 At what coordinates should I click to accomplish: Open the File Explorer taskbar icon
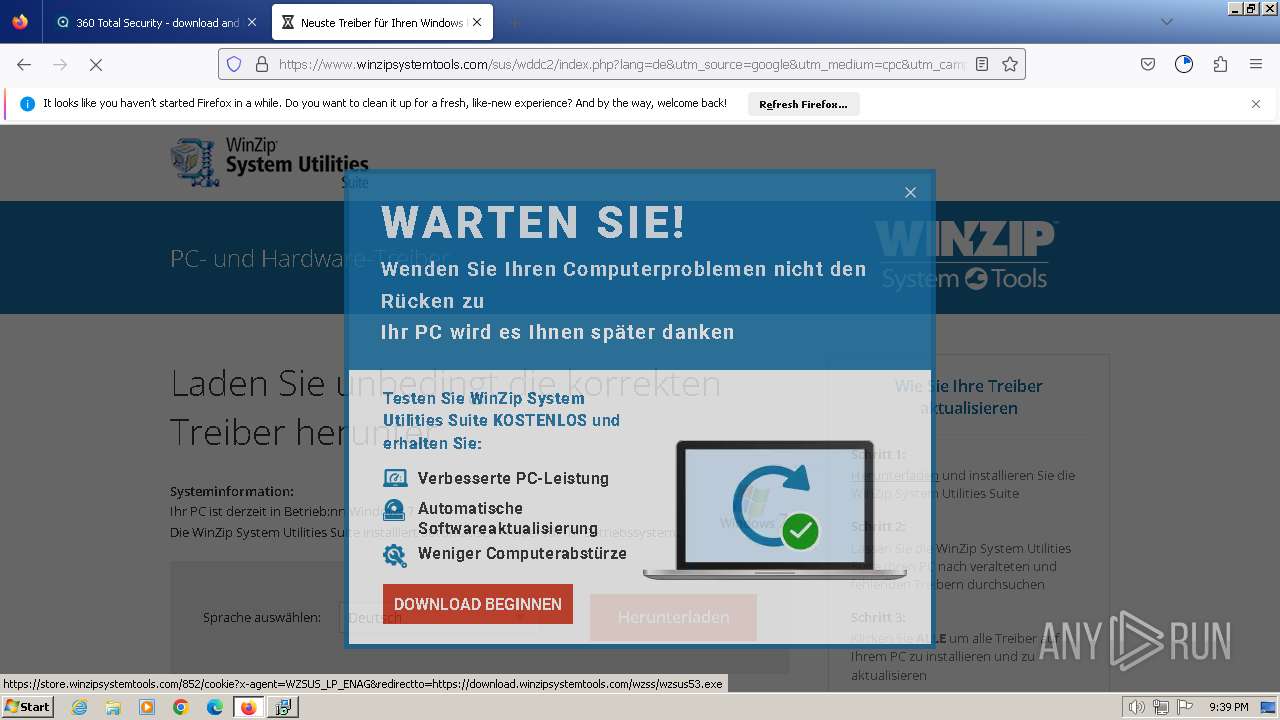113,707
